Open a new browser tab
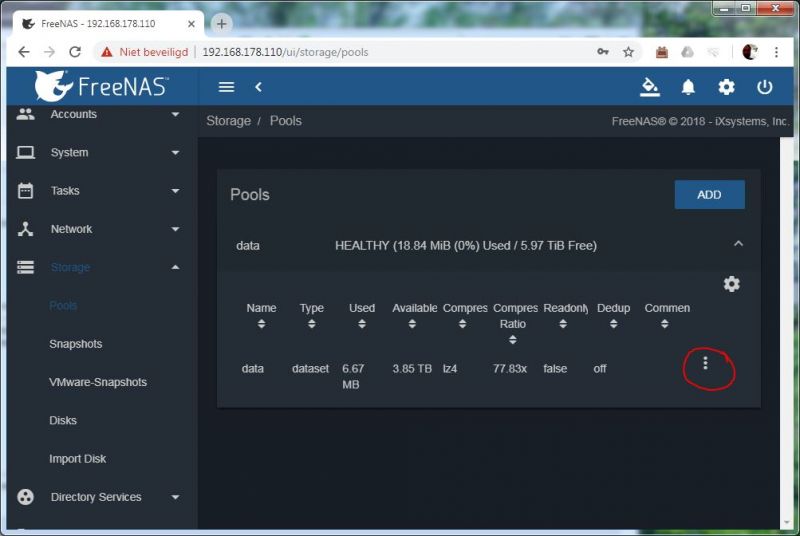Screen dimensions: 800x536 (221, 23)
